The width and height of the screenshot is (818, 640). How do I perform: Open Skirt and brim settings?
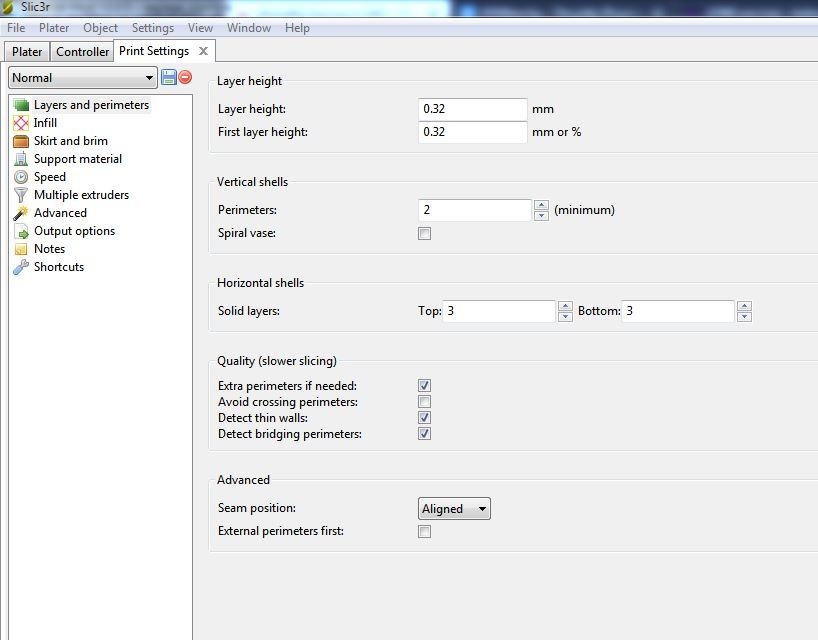(x=71, y=141)
